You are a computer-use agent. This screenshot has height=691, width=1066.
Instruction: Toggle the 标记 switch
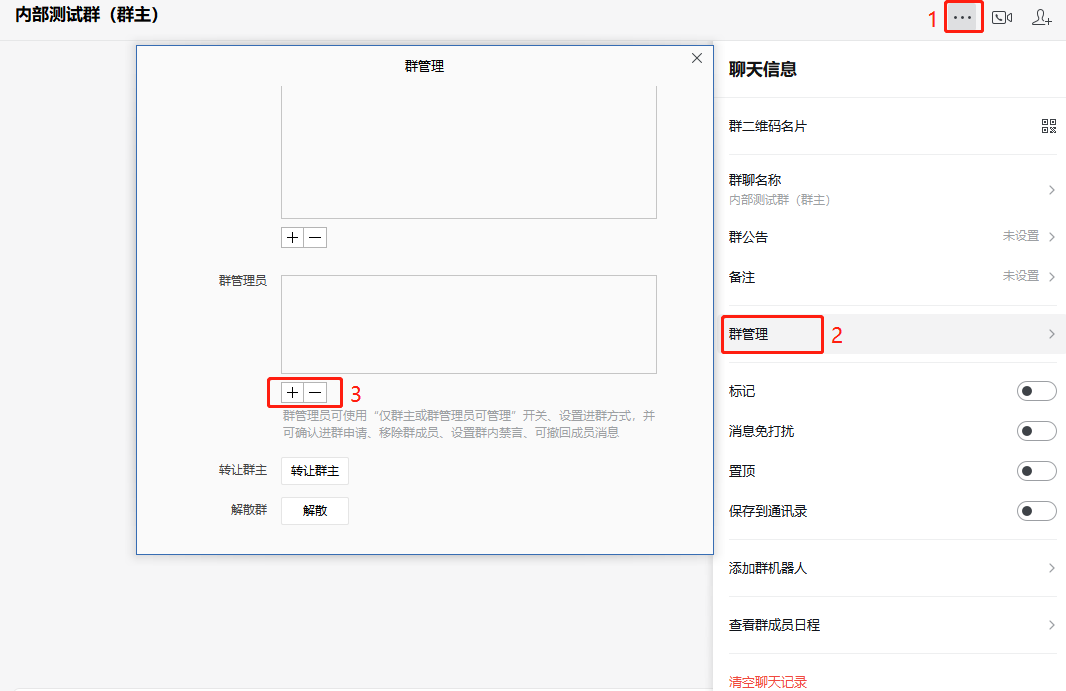[x=1036, y=391]
